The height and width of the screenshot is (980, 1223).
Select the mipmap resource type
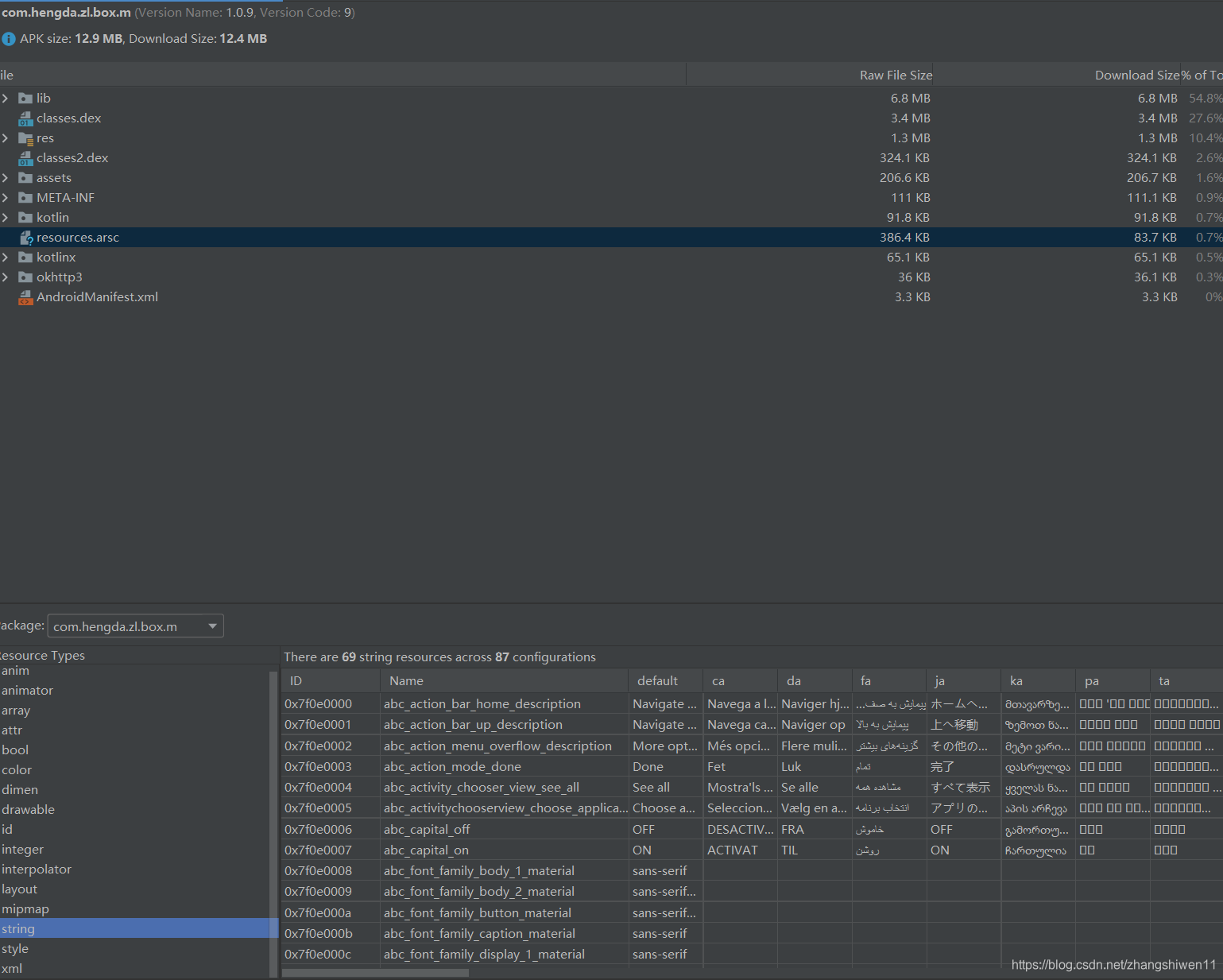pos(135,909)
